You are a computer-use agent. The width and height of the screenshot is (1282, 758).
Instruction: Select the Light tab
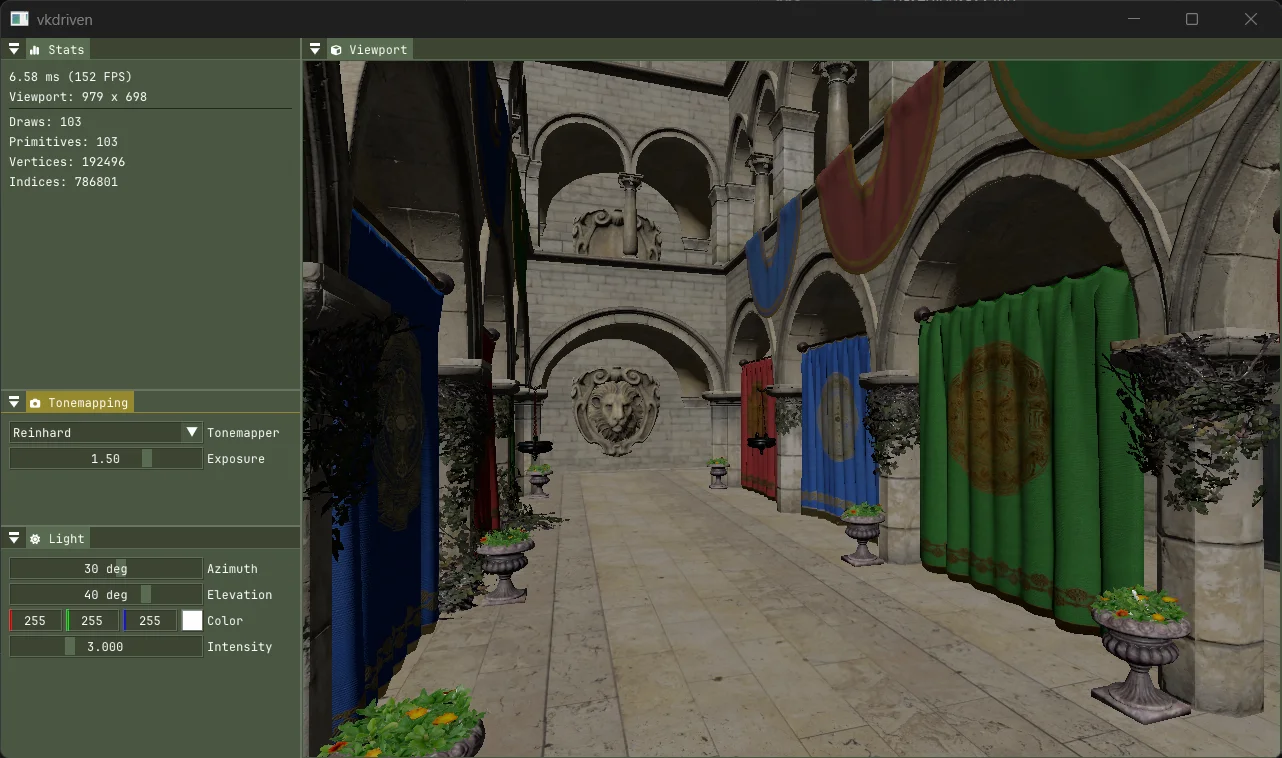click(x=58, y=538)
